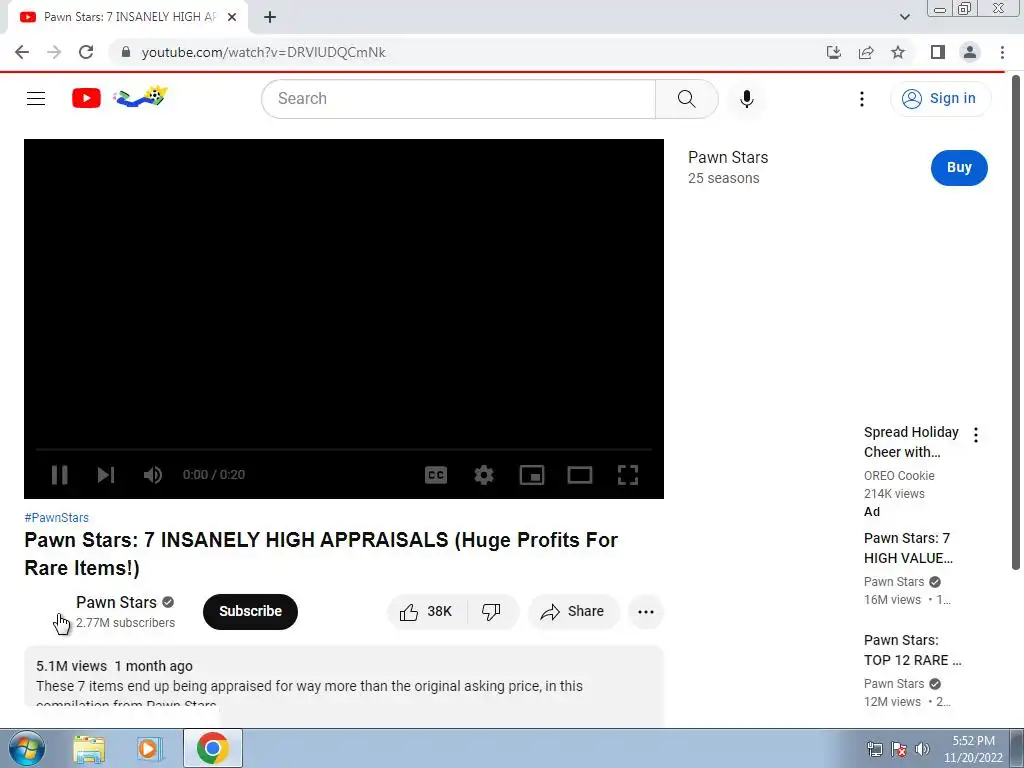Open the taskbar clock and date
This screenshot has width=1024, height=768.
click(x=973, y=749)
